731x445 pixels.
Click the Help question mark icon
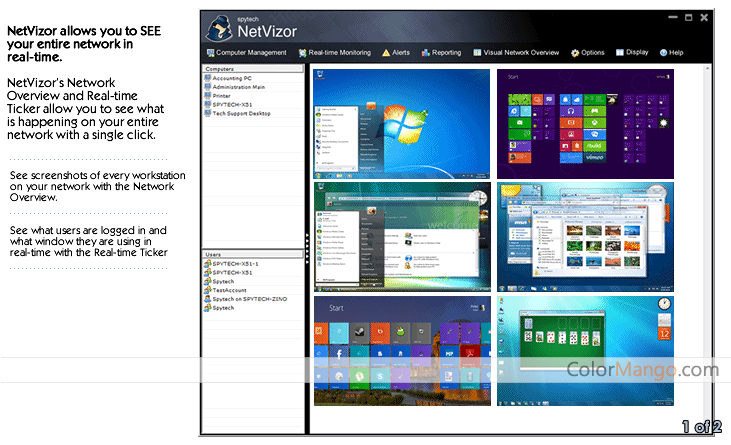[x=663, y=53]
